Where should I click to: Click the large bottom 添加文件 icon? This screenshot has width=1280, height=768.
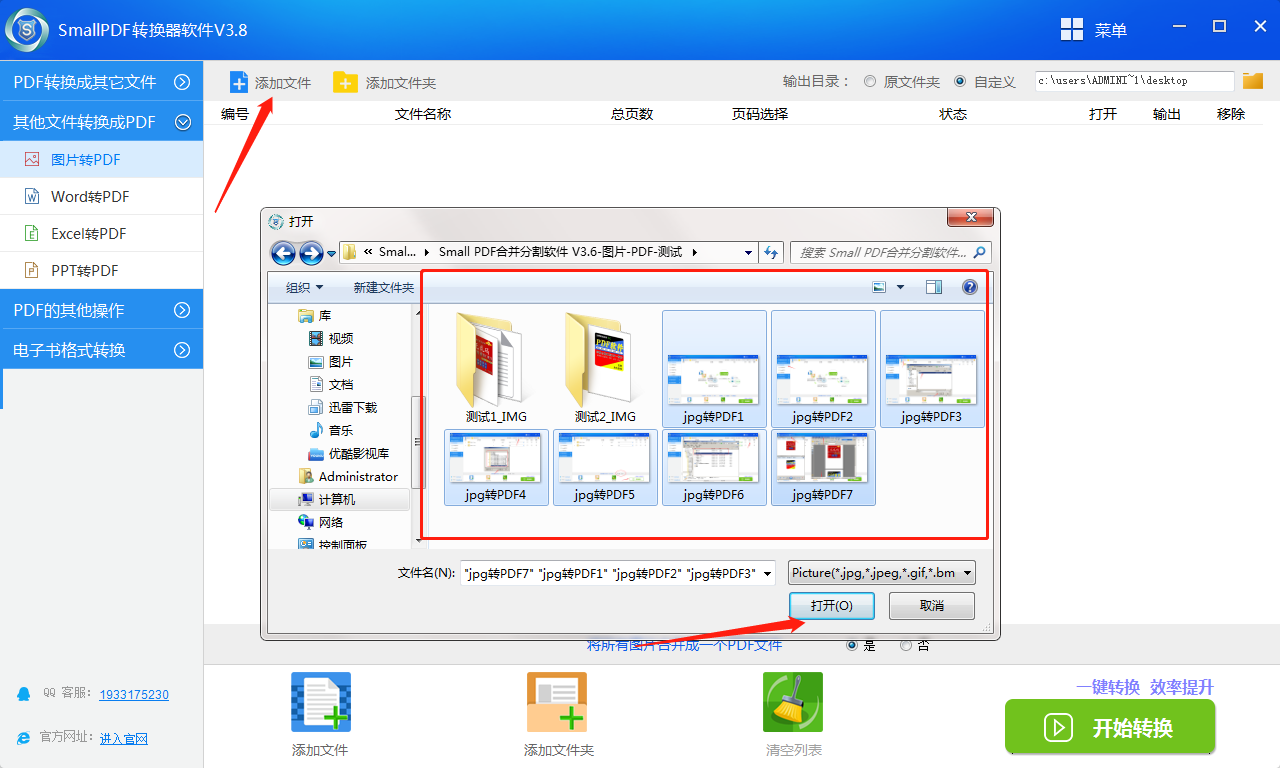coord(320,703)
